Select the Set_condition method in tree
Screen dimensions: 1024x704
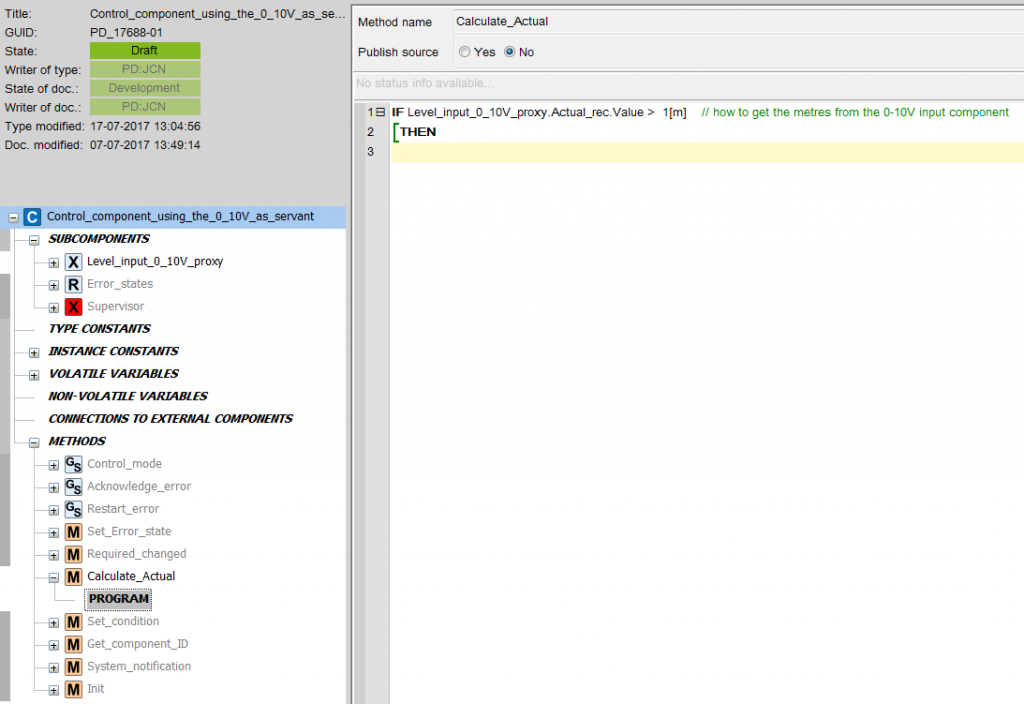tap(123, 622)
